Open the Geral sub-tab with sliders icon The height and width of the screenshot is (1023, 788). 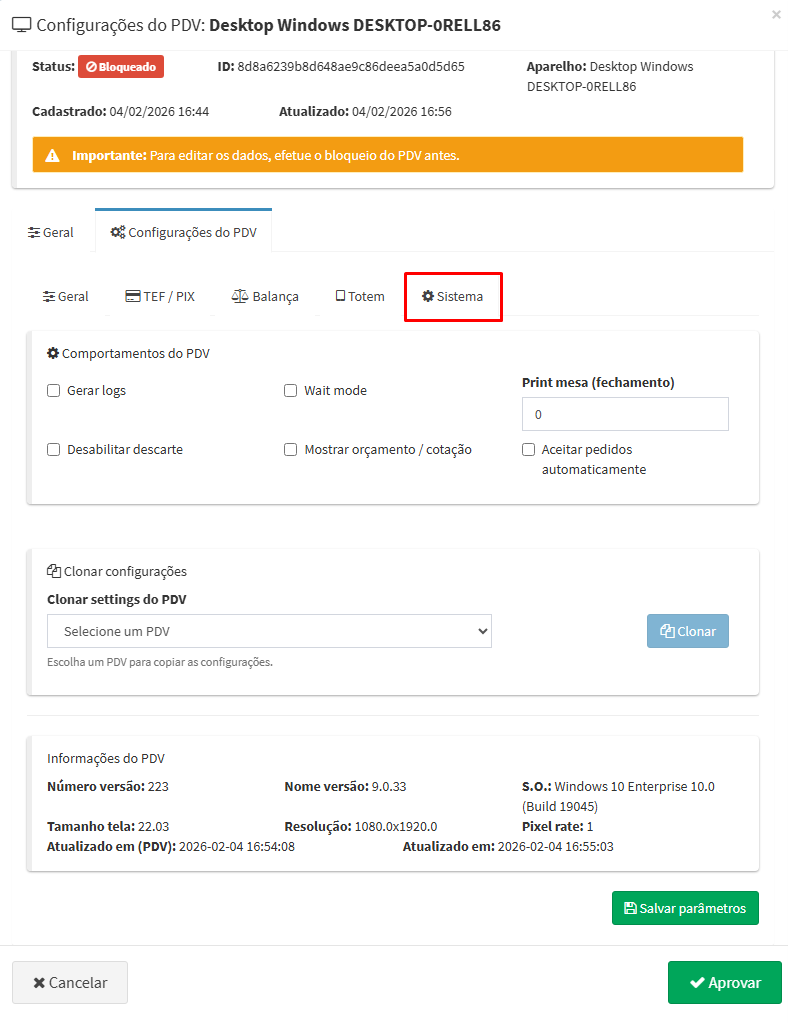click(x=66, y=297)
